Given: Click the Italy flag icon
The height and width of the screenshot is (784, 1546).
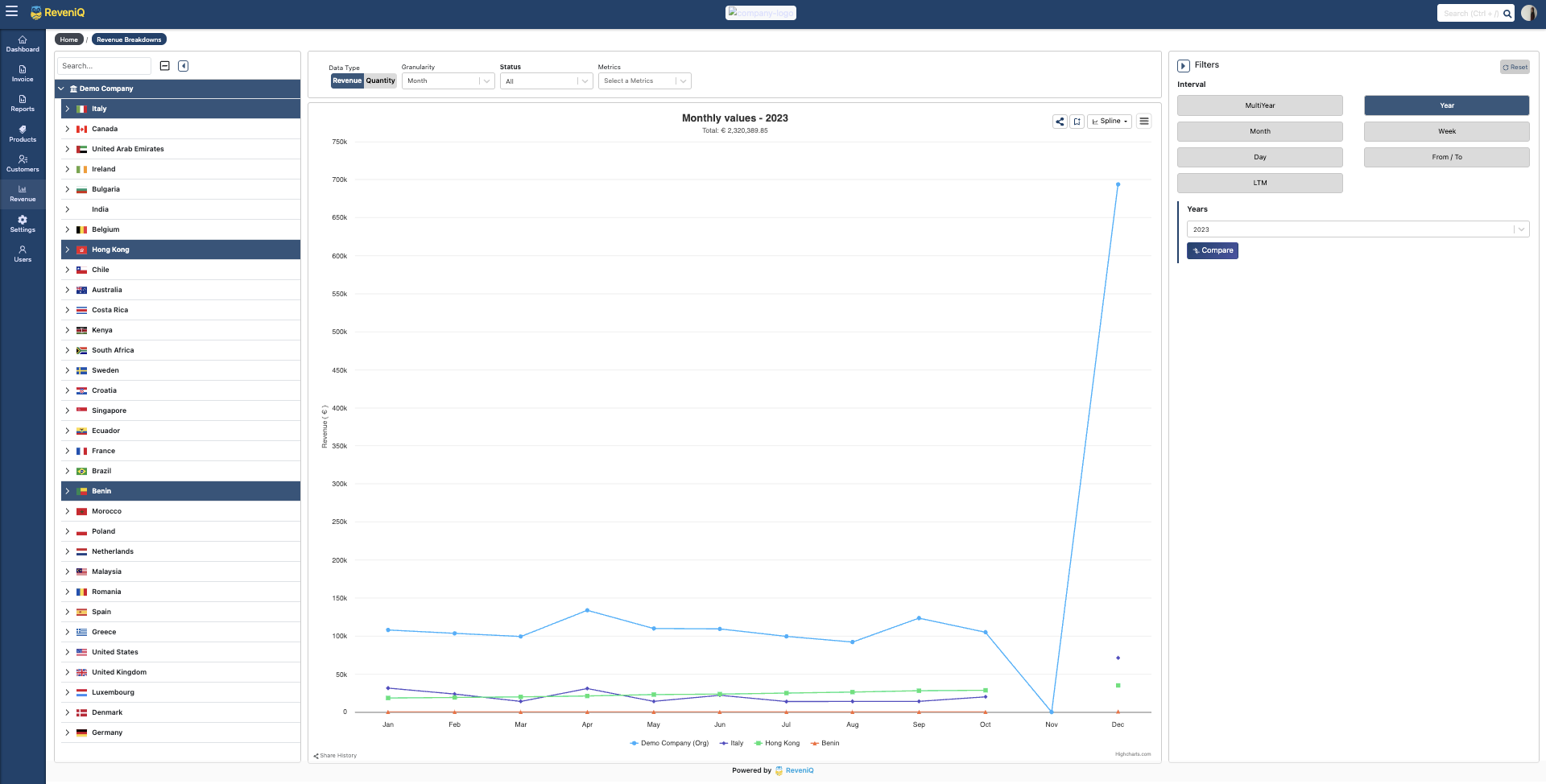Looking at the screenshot, I should coord(81,109).
